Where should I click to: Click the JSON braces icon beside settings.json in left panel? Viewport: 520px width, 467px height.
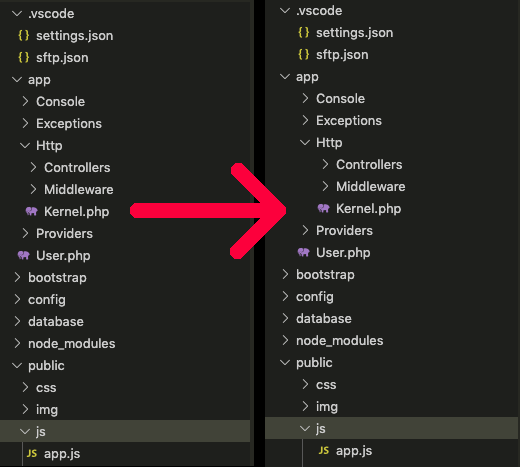click(x=24, y=35)
